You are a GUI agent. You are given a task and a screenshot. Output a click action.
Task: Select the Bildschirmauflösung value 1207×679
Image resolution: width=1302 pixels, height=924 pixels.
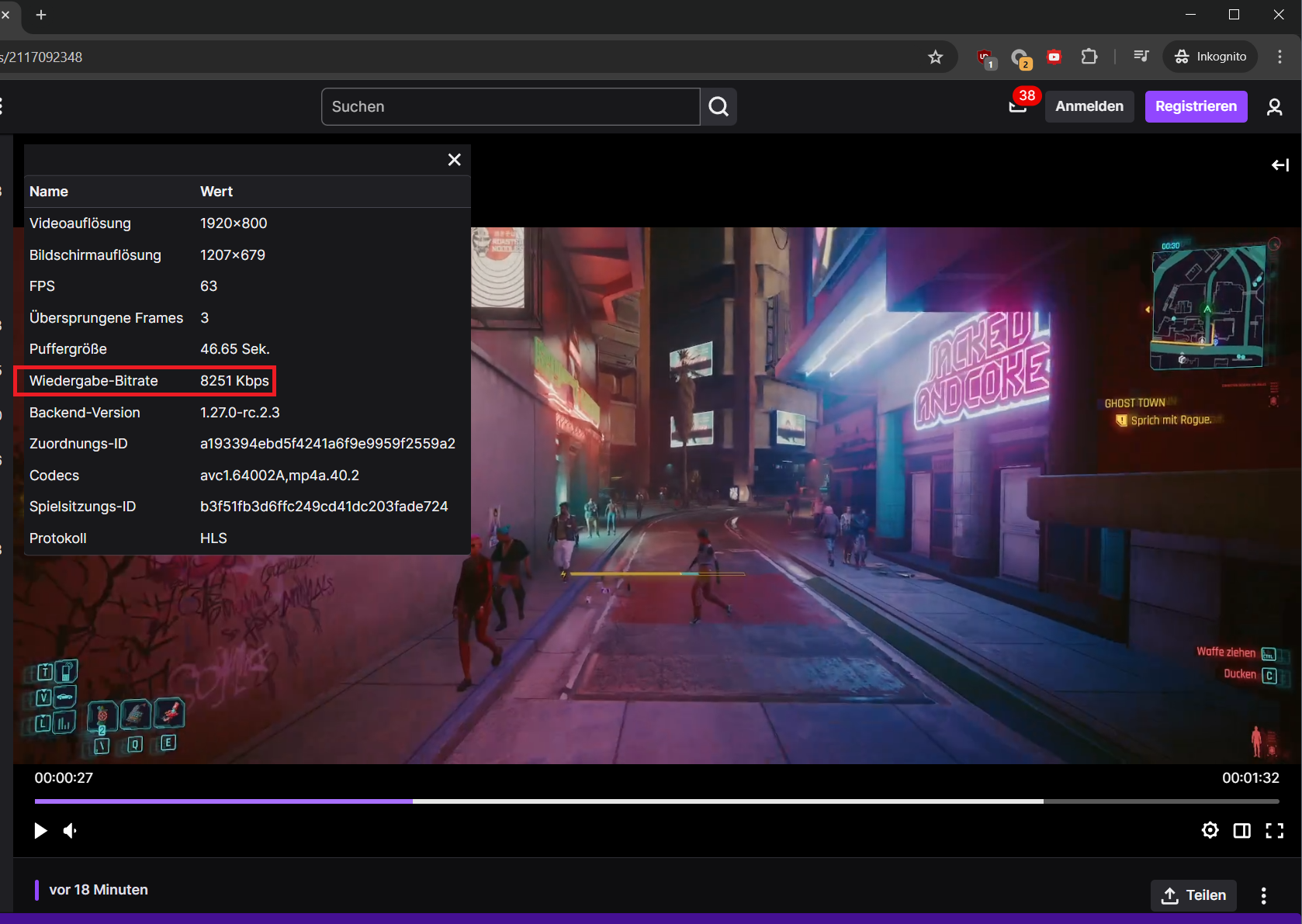tap(233, 255)
